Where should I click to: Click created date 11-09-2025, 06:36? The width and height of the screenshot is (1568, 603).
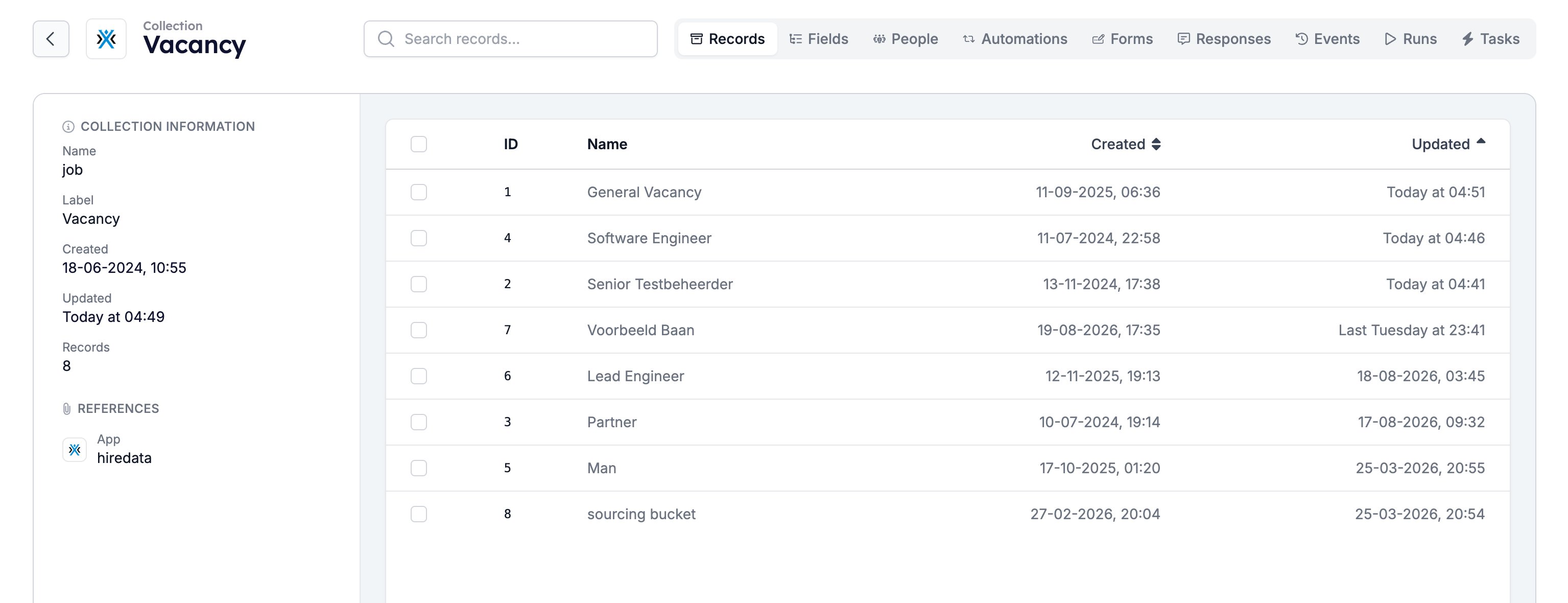1098,193
